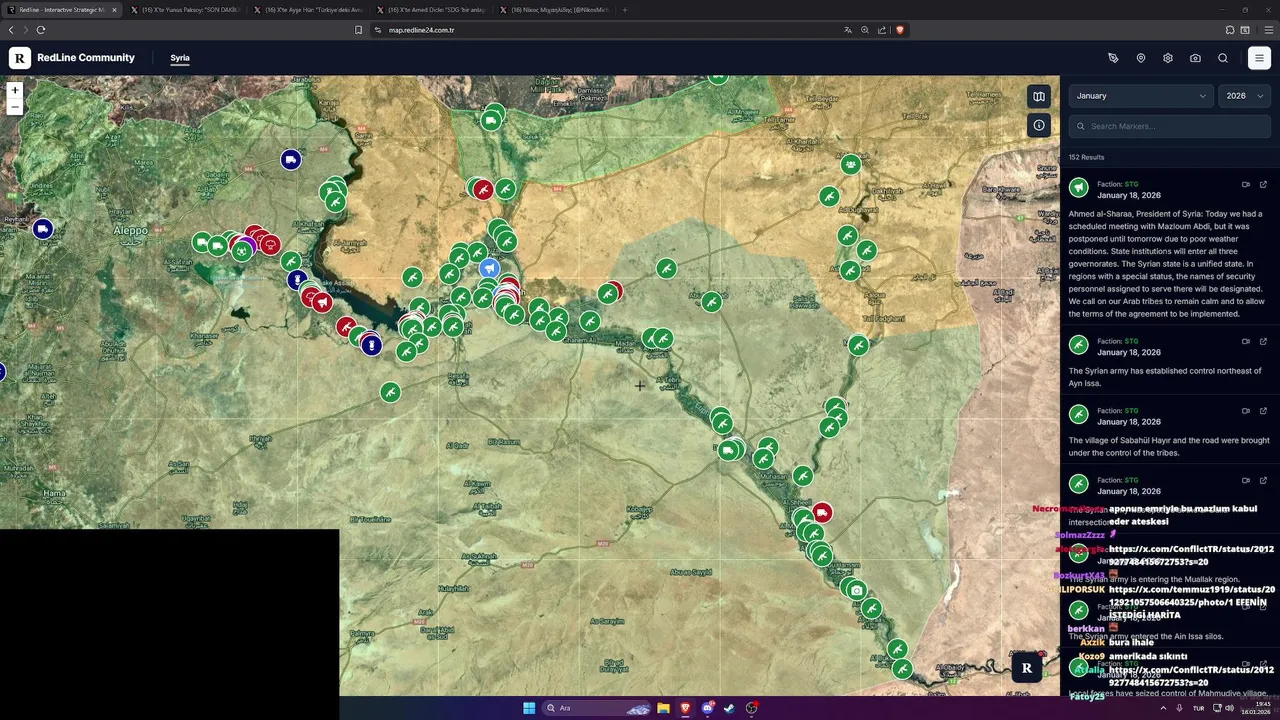Open external link on Ayn Issa entry
1280x720 pixels.
[x=1263, y=341]
